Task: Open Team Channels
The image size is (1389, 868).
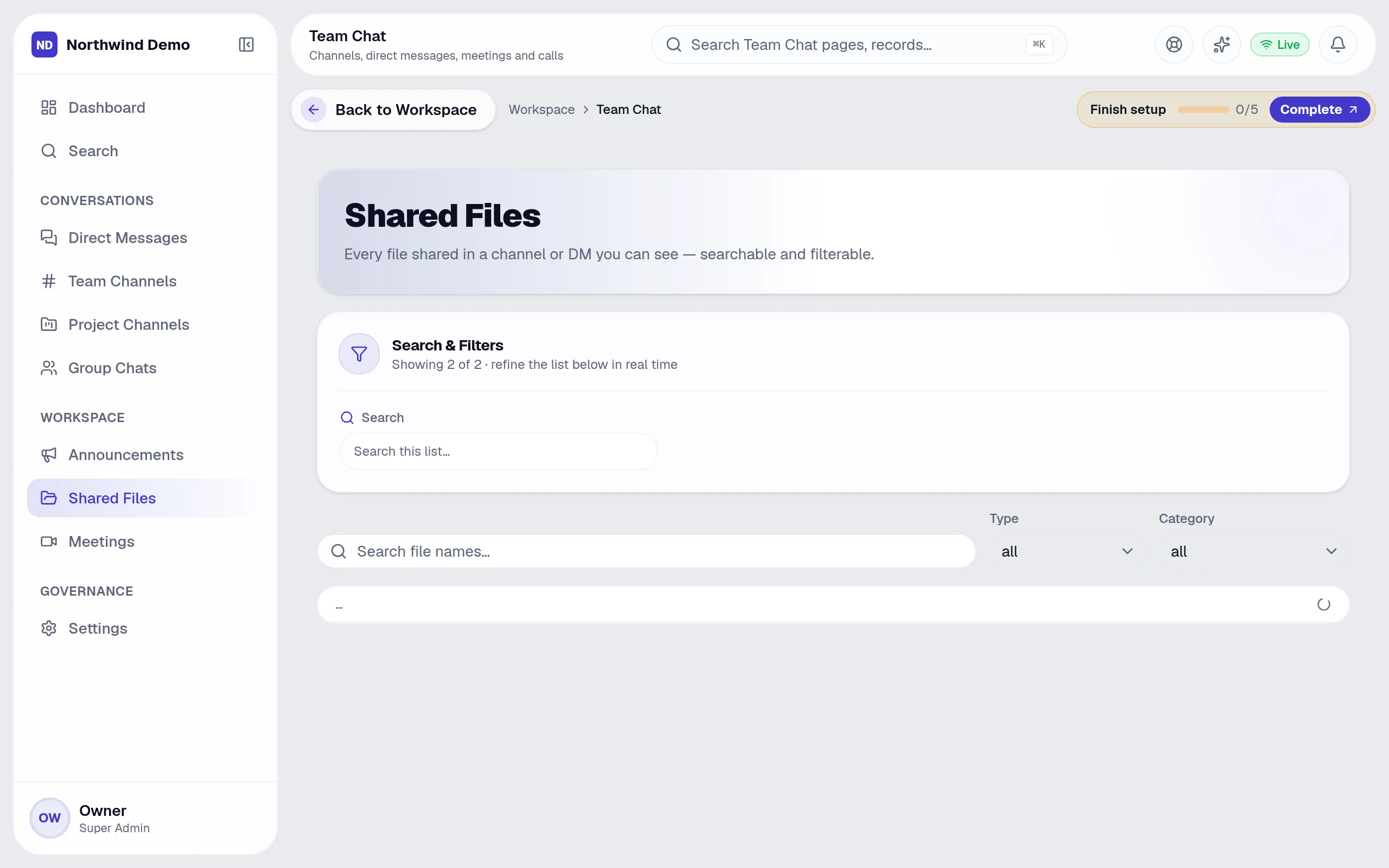Action: pos(145,282)
